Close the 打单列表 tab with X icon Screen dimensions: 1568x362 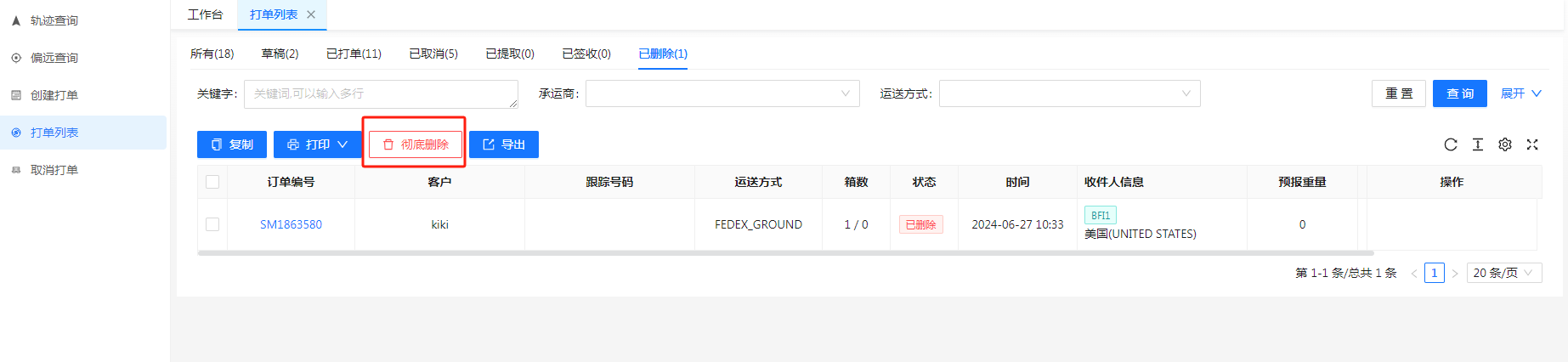click(x=311, y=14)
